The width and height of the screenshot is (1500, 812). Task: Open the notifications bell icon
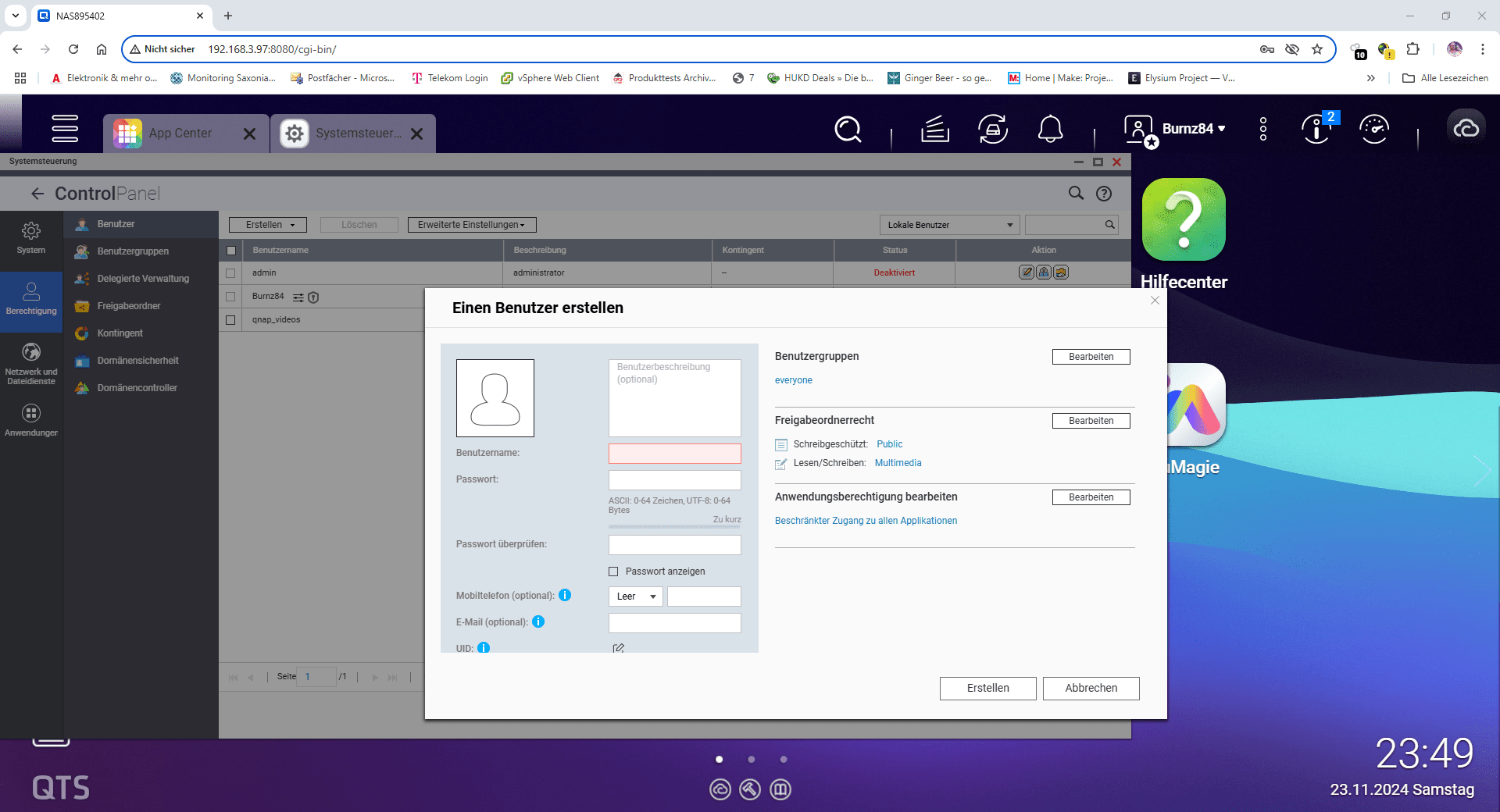pyautogui.click(x=1050, y=129)
